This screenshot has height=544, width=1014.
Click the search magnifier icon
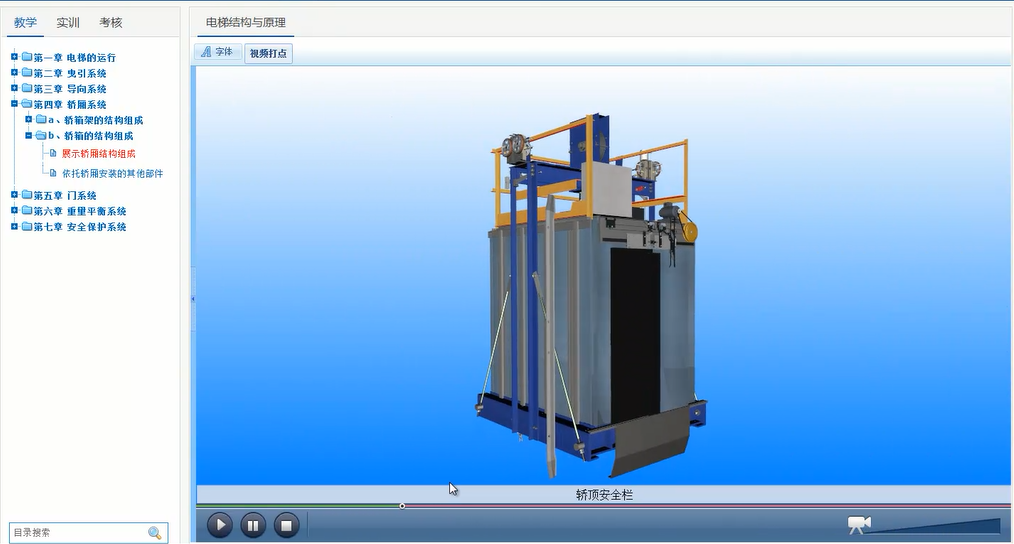pos(155,533)
